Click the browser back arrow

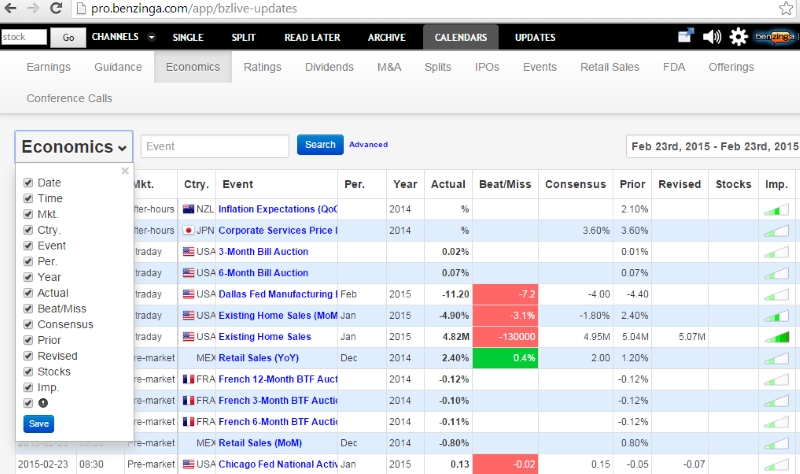point(10,8)
